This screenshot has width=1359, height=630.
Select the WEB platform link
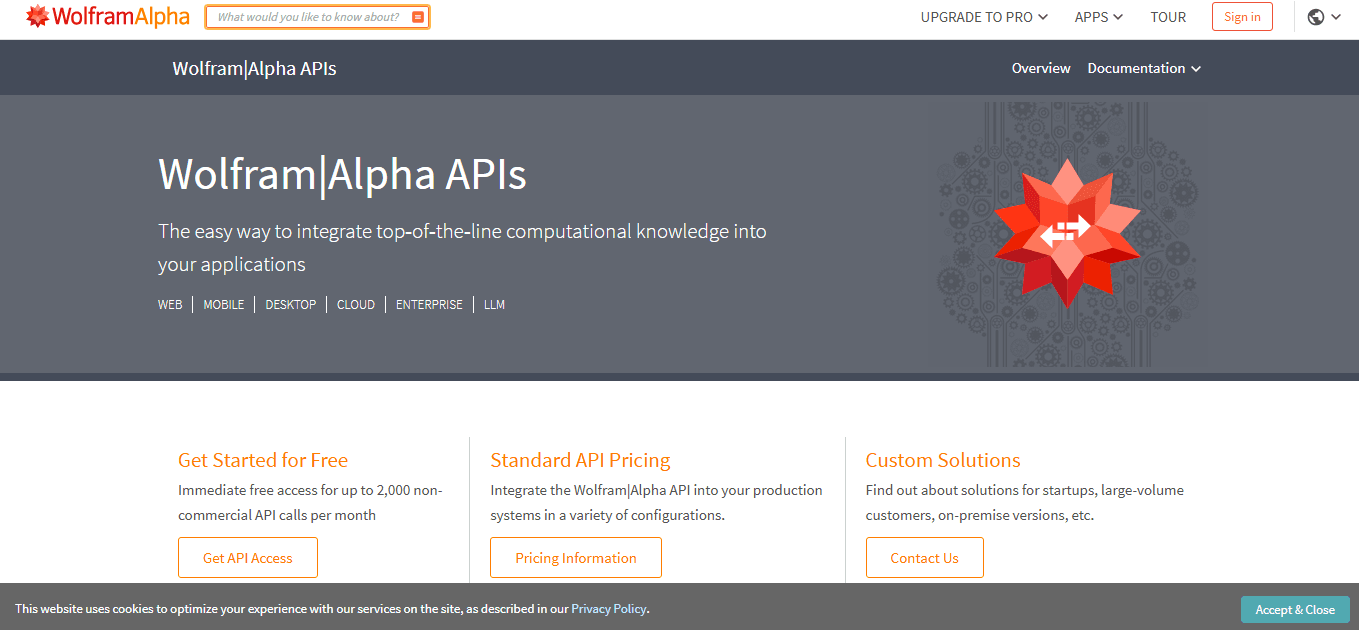click(170, 304)
